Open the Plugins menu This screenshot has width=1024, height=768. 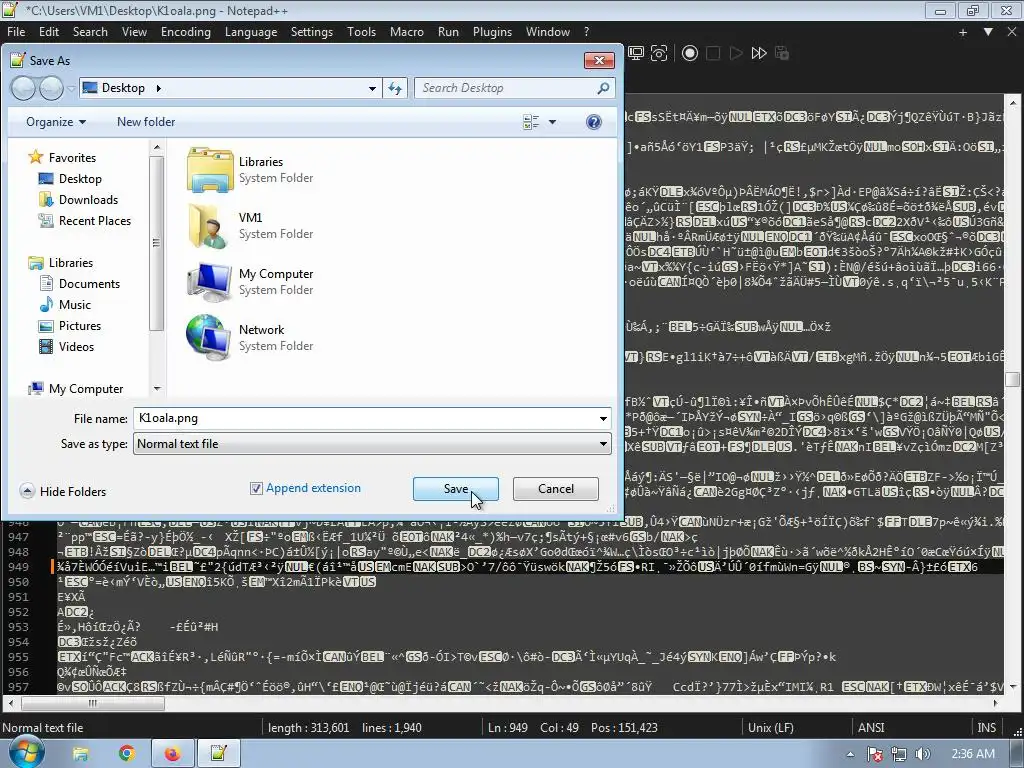[x=492, y=32]
